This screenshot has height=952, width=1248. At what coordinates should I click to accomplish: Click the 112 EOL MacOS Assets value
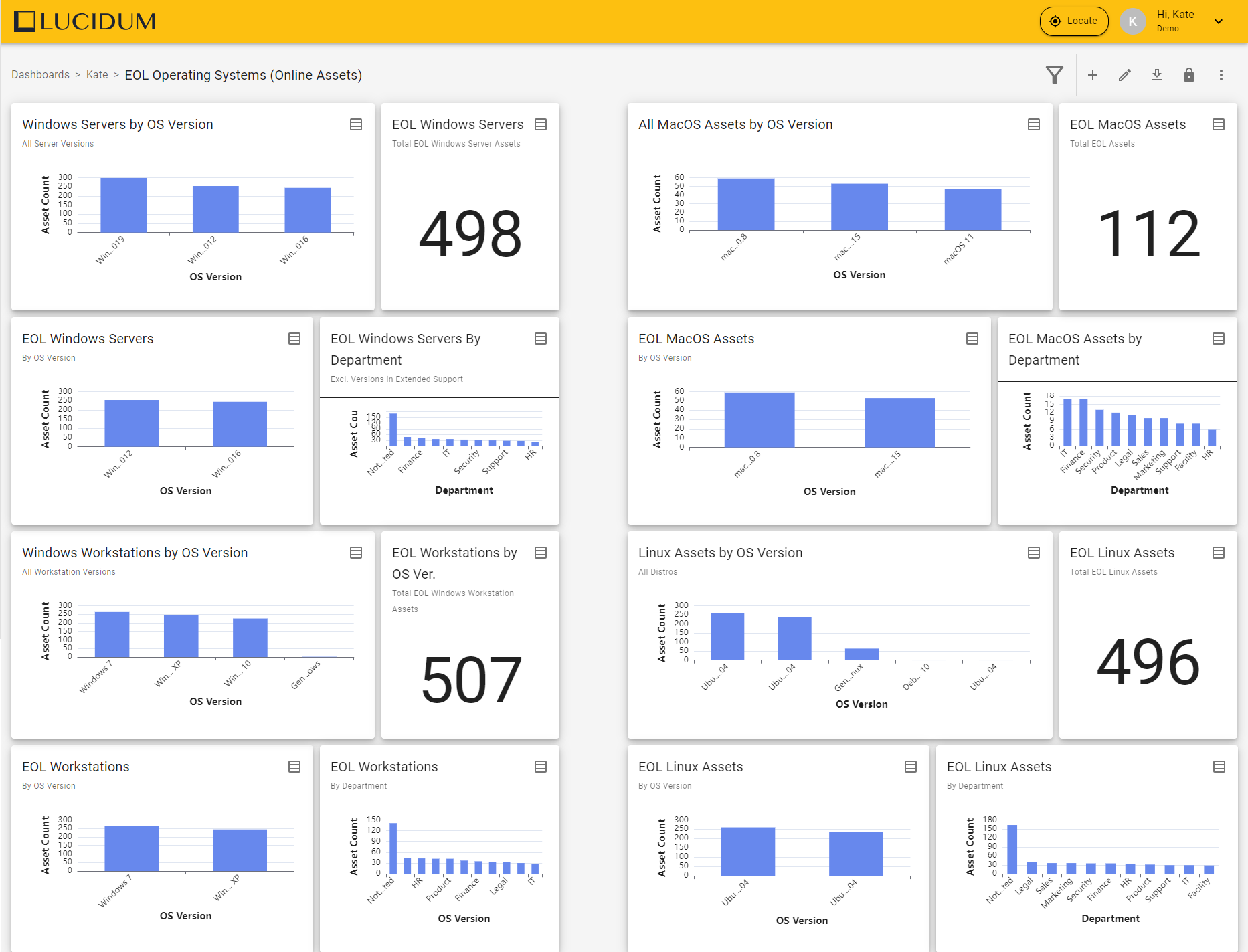point(1148,233)
